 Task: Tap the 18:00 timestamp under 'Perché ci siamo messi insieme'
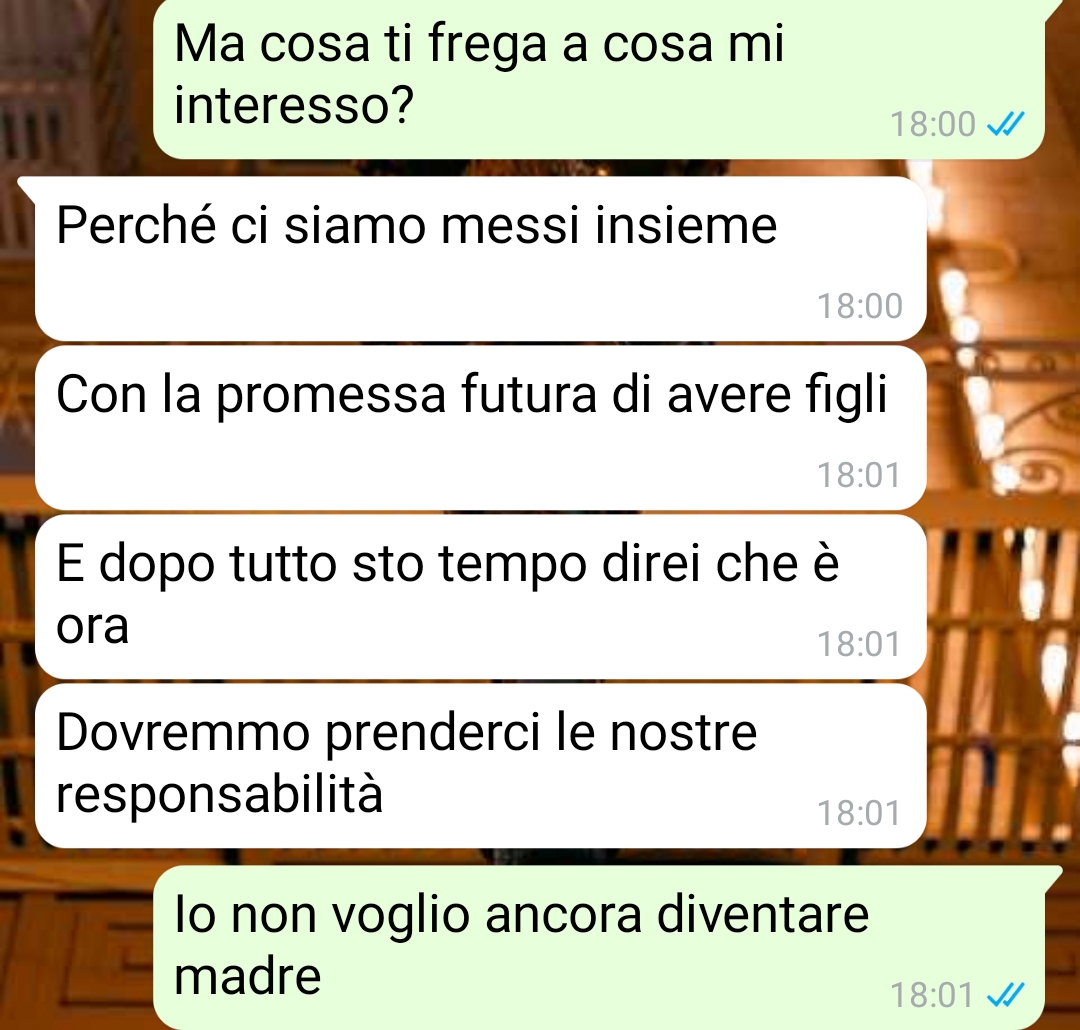click(860, 306)
